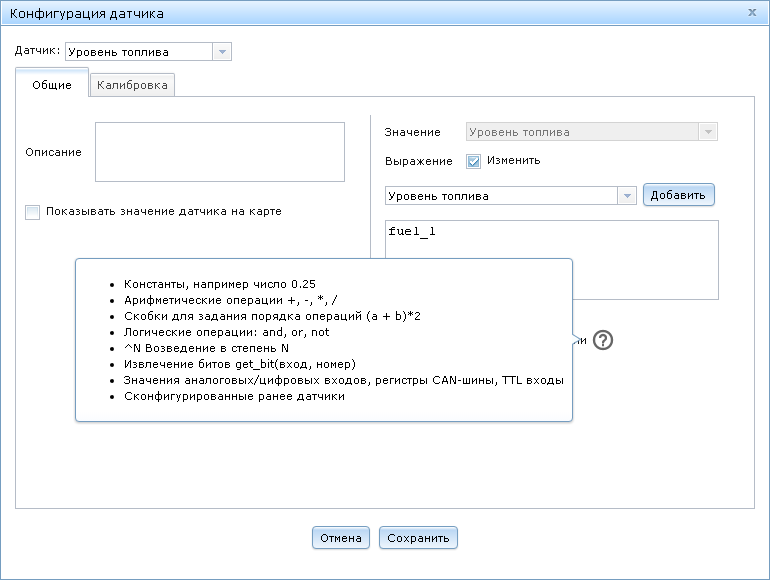Click the question mark help icon

click(602, 340)
